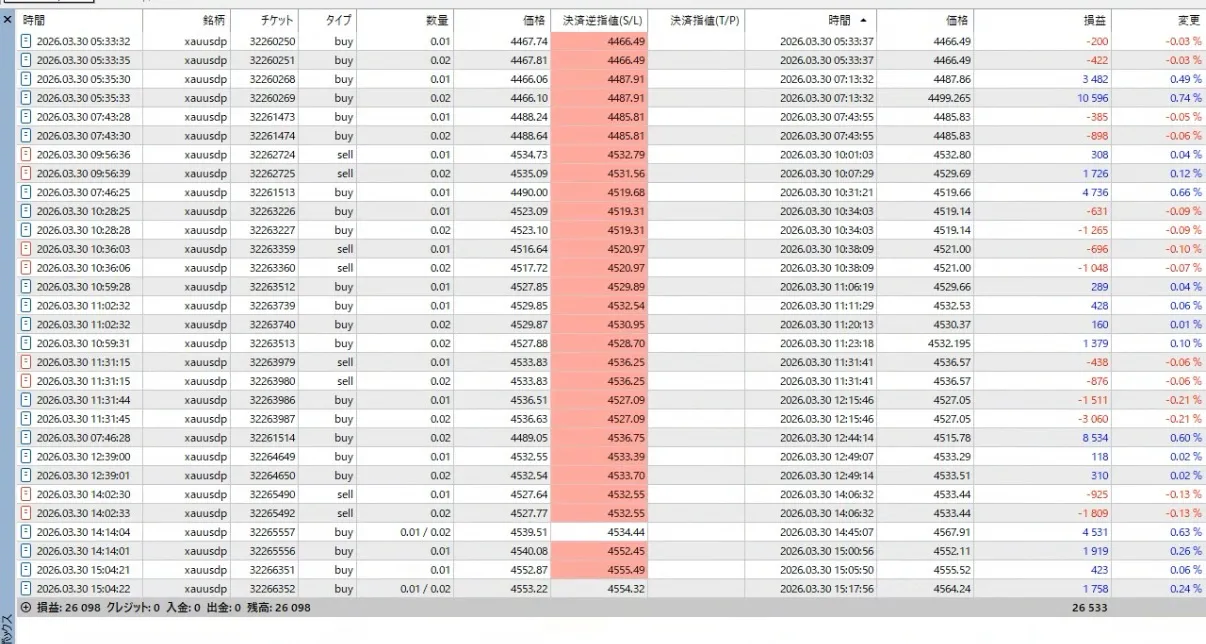Click the order icon in ticket 32260269 row
The image size is (1206, 644).
tap(27, 98)
